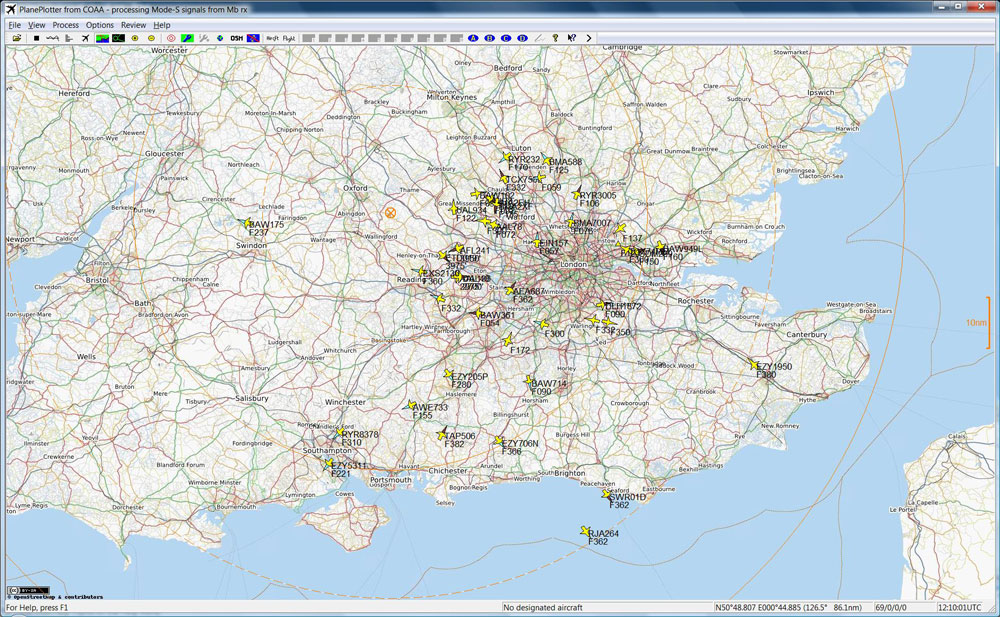1000x617 pixels.
Task: Click the orange 10nm scale bar
Action: pyautogui.click(x=987, y=323)
